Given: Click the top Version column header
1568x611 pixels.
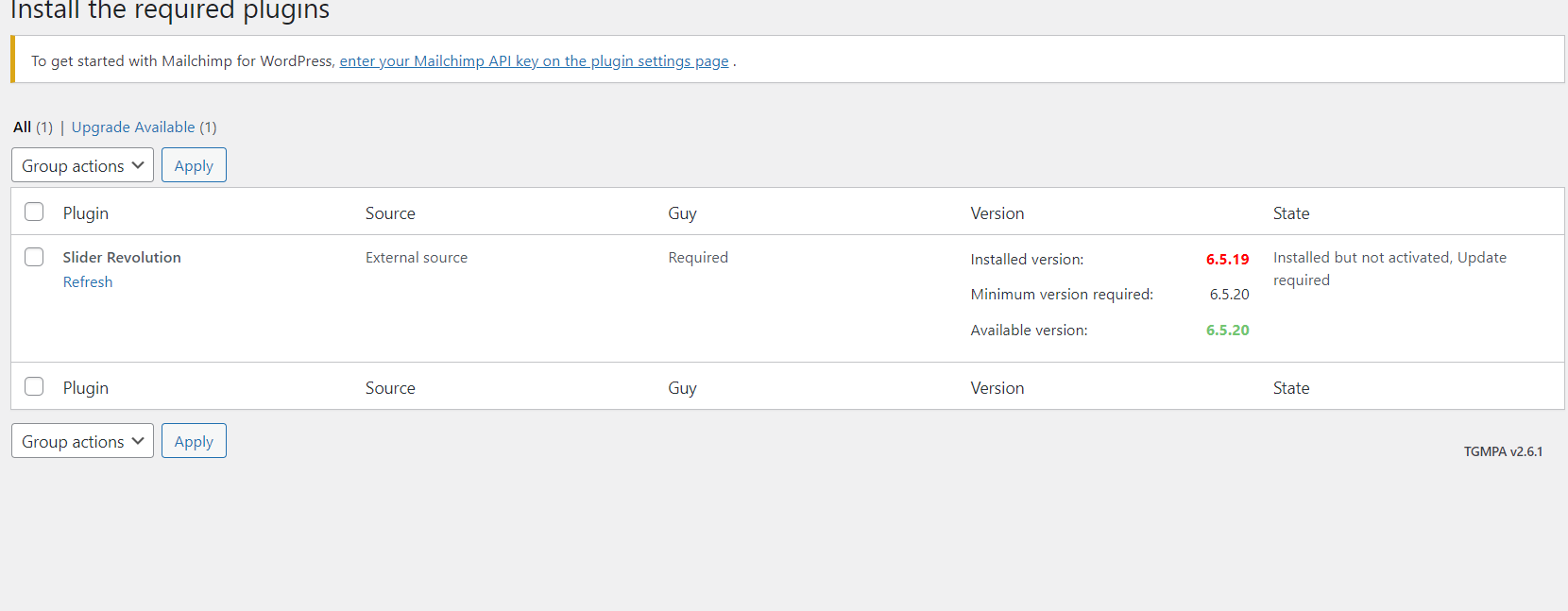Looking at the screenshot, I should pos(997,213).
